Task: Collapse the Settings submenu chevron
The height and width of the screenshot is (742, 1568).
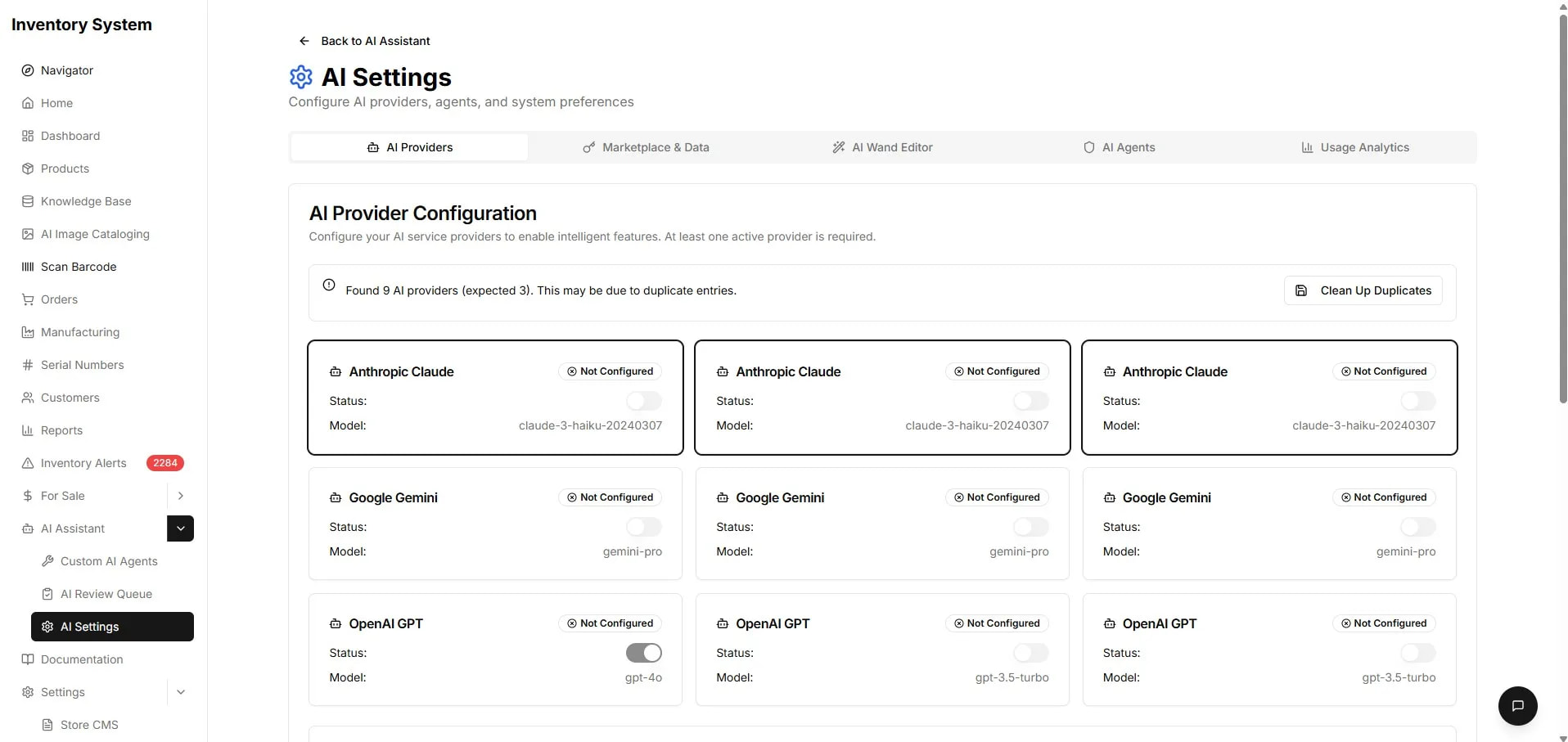Action: pos(181,692)
